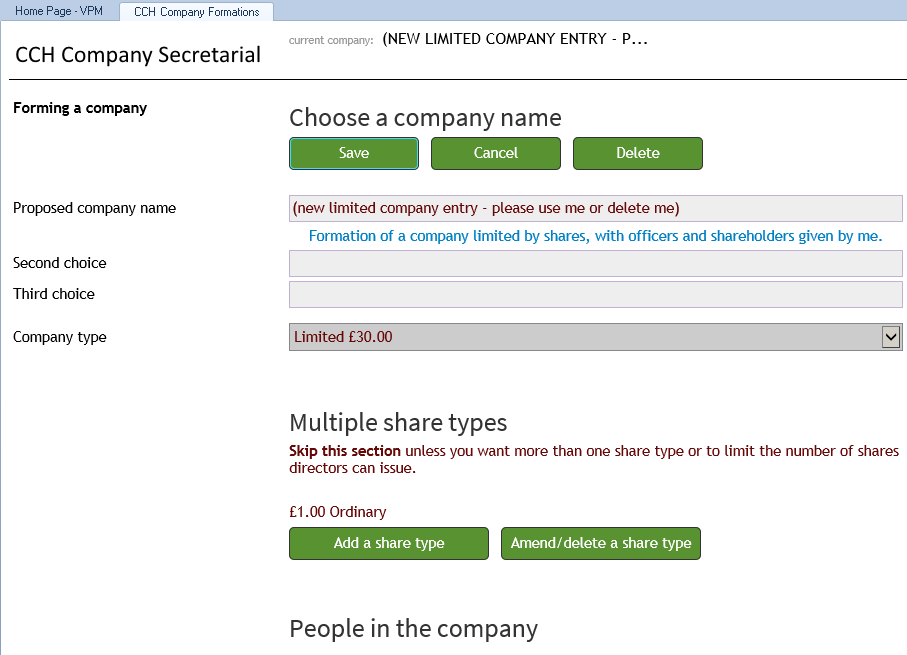The width and height of the screenshot is (907, 655).
Task: Select the CCH Company Formations tab
Action: tap(196, 12)
